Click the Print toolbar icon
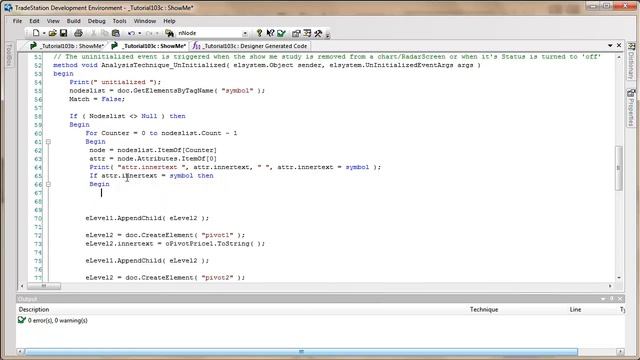 coord(78,33)
